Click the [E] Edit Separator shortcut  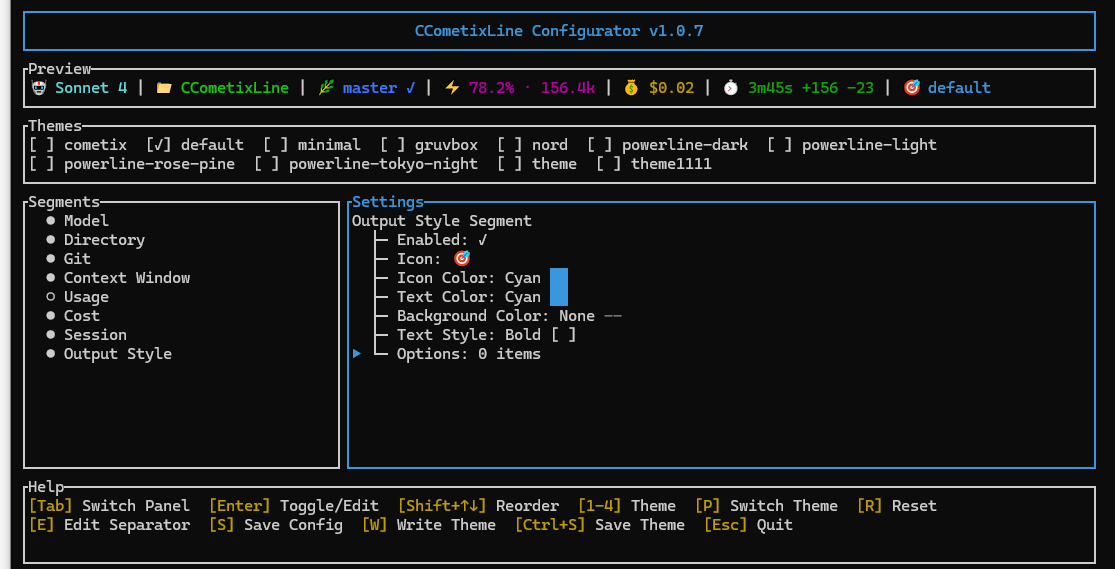[x=110, y=525]
